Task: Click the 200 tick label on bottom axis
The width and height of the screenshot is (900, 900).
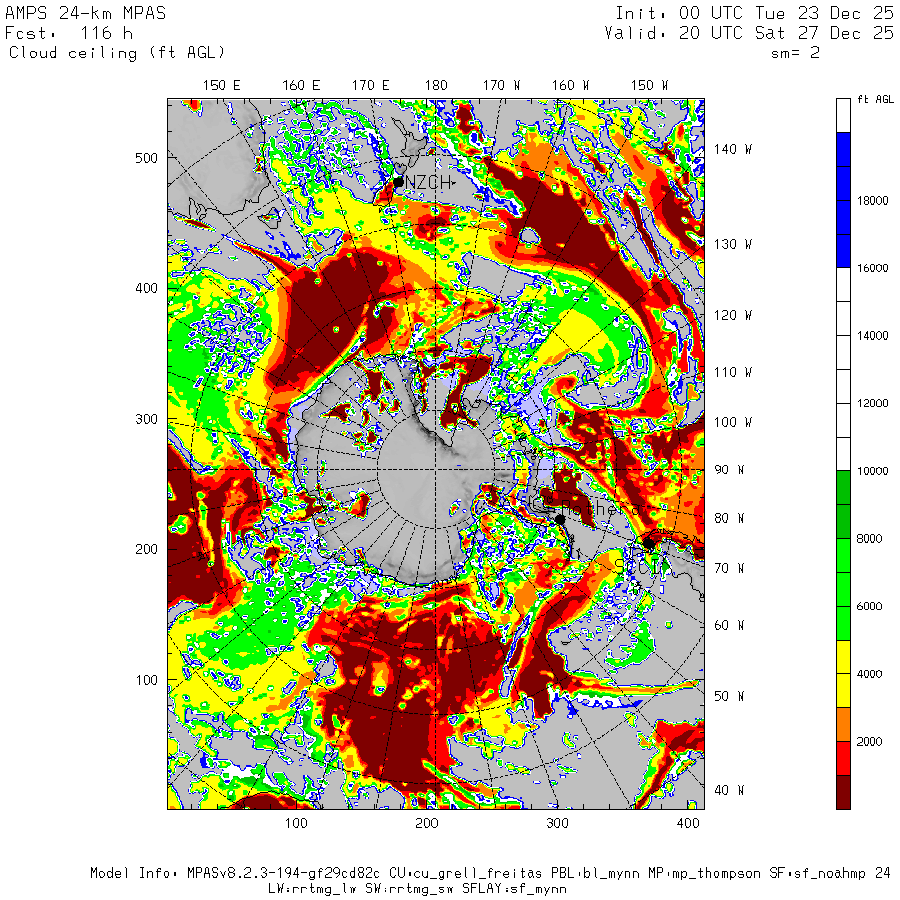Action: (x=426, y=823)
